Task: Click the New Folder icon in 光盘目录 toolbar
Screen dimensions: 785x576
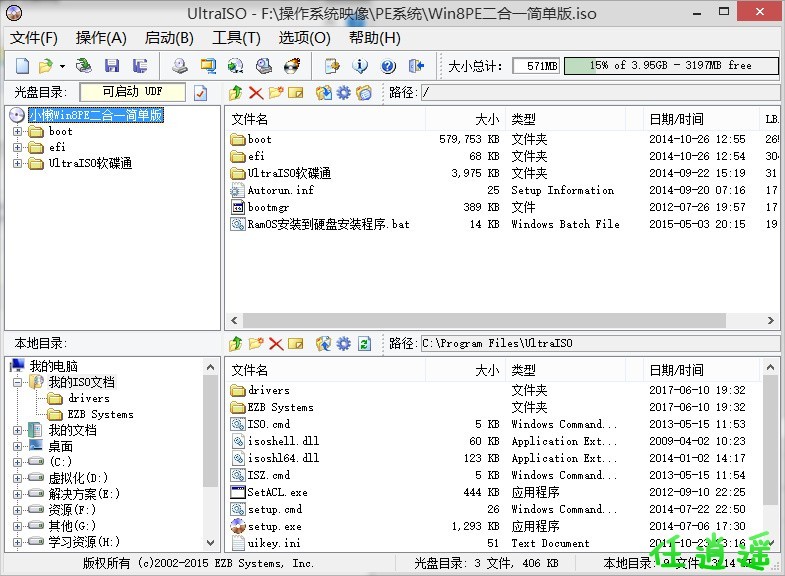Action: [x=276, y=93]
